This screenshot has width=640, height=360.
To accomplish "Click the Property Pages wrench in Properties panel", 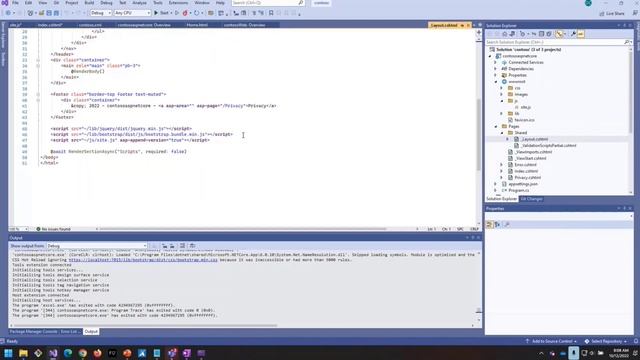I will (x=507, y=224).
